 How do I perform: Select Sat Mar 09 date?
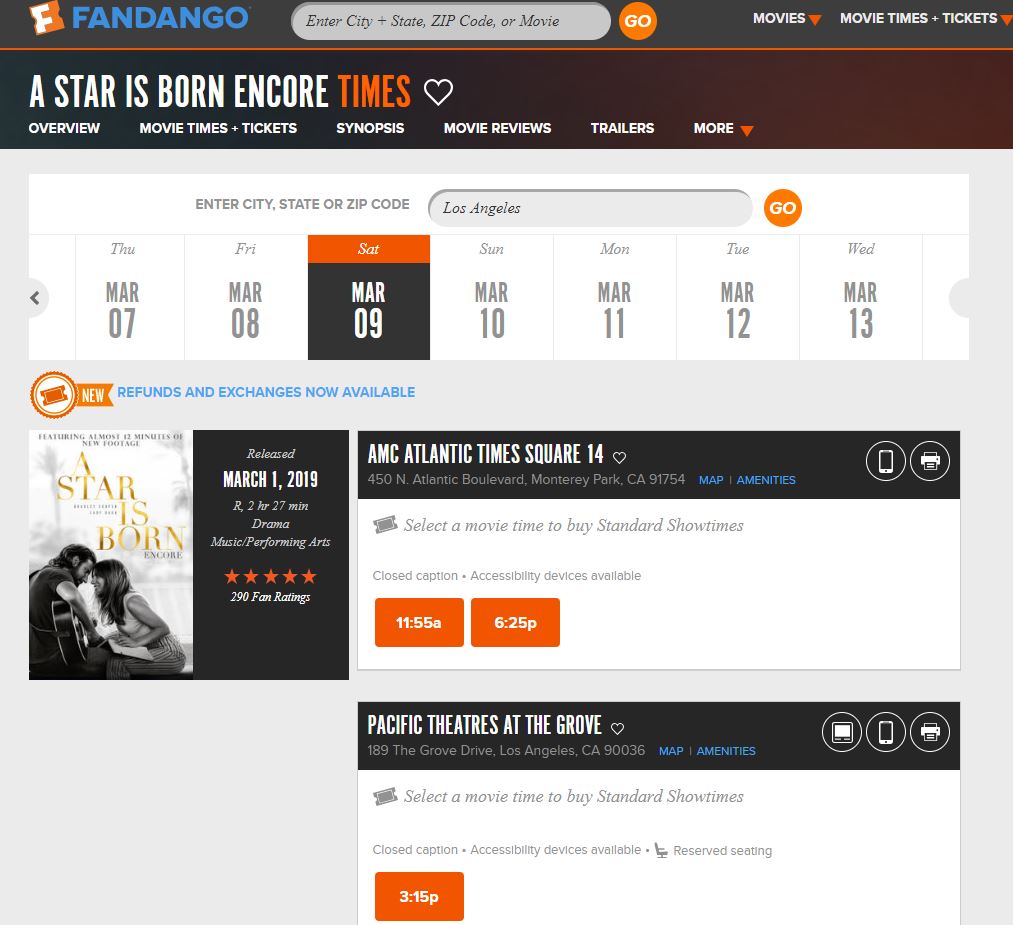(x=369, y=297)
